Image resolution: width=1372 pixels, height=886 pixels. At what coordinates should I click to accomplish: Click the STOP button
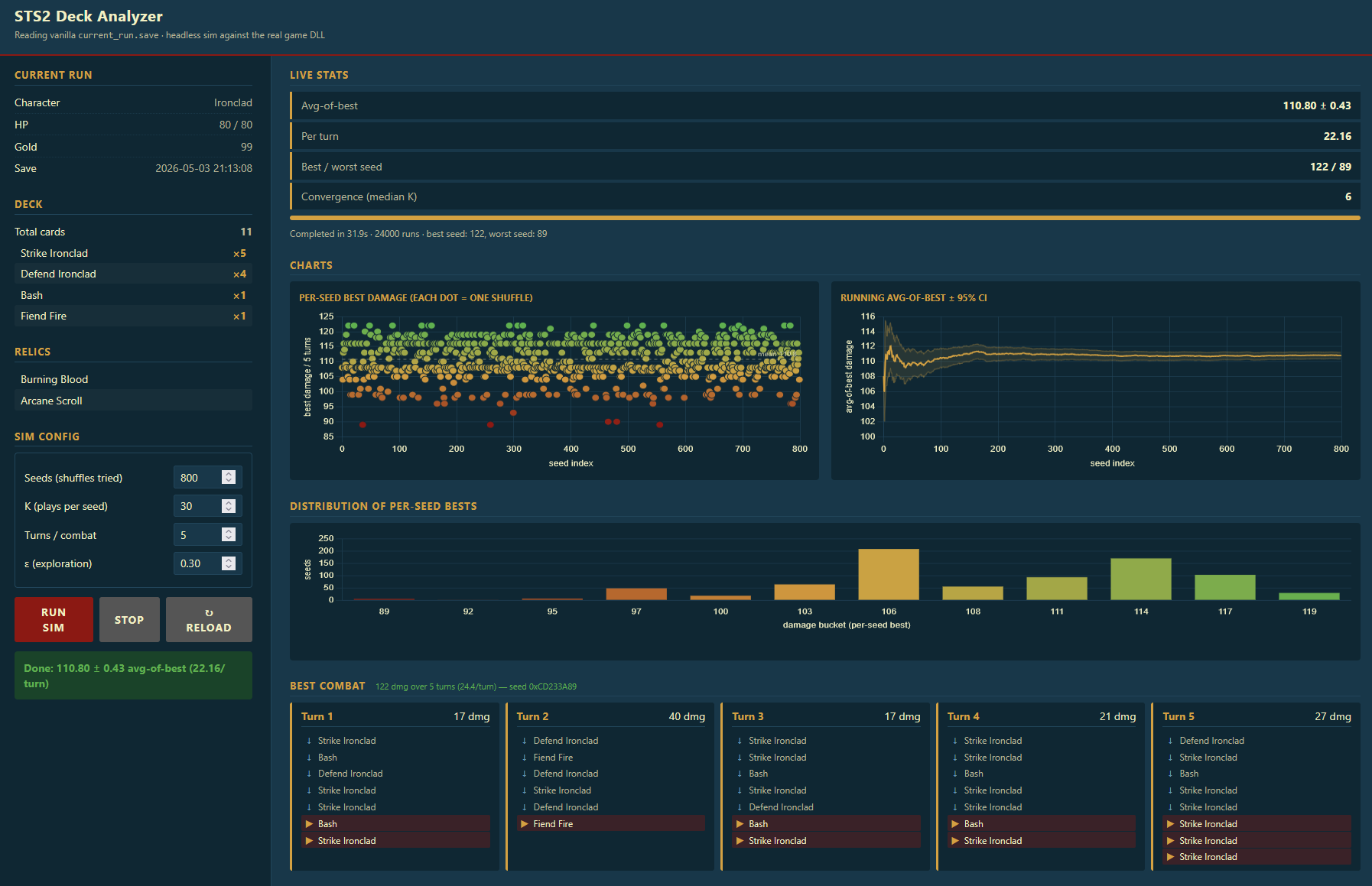click(129, 619)
